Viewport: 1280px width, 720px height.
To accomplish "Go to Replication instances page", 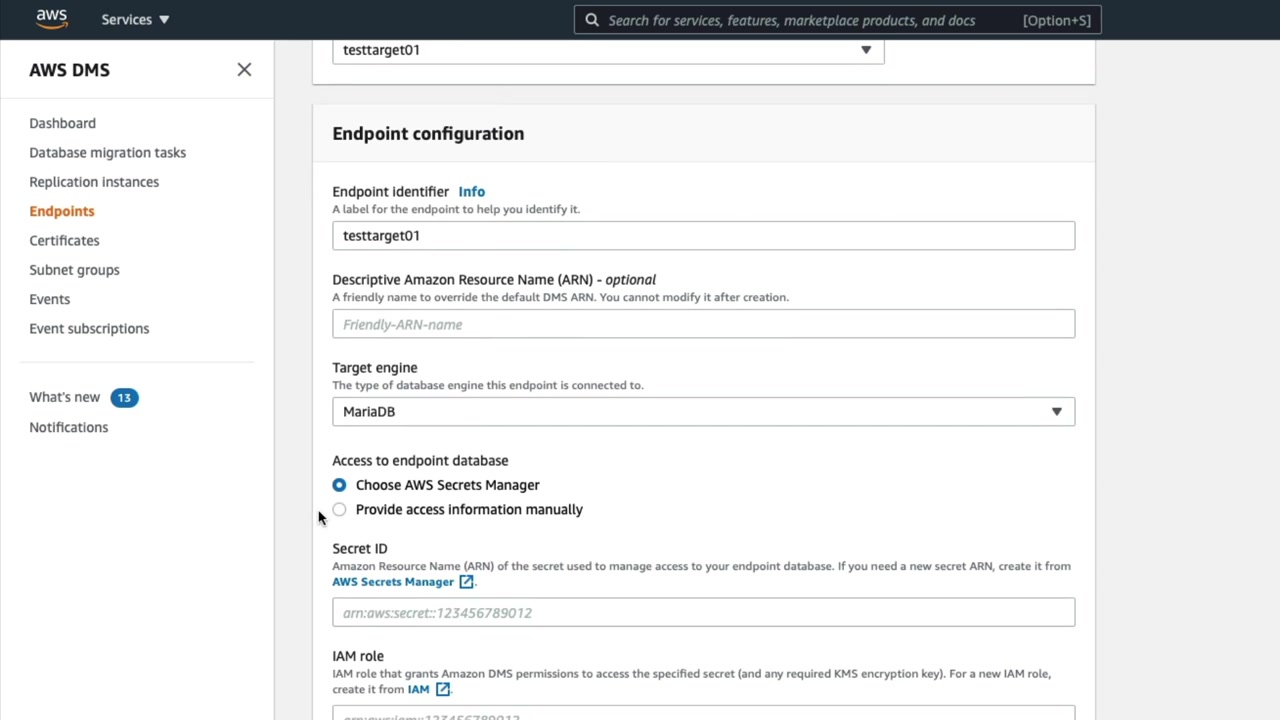I will [94, 182].
